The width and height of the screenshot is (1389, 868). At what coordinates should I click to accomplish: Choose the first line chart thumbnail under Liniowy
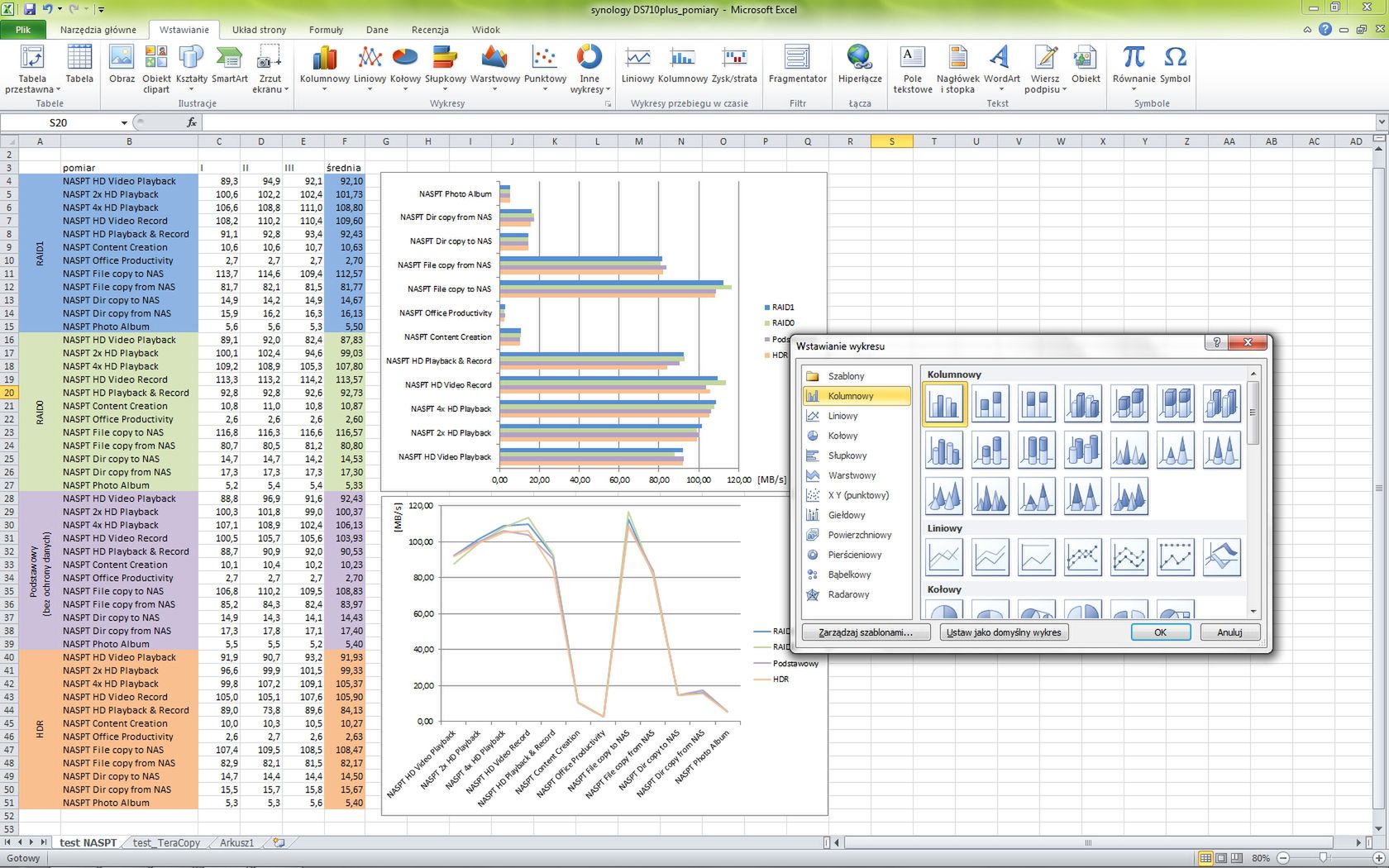pos(944,556)
